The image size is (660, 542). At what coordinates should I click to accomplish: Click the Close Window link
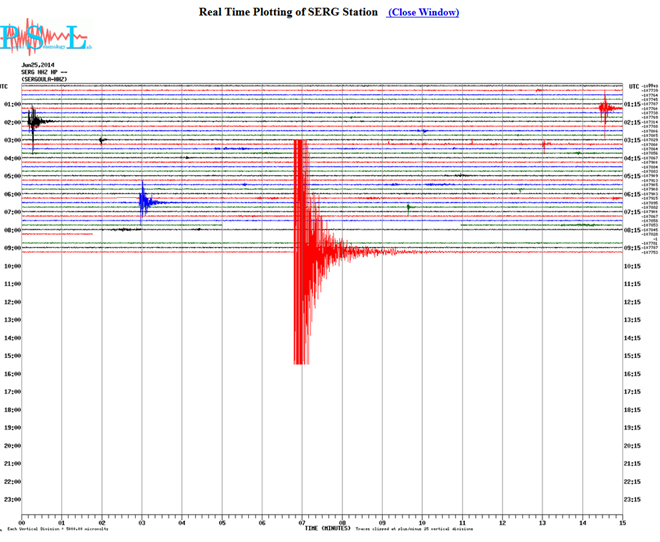423,12
